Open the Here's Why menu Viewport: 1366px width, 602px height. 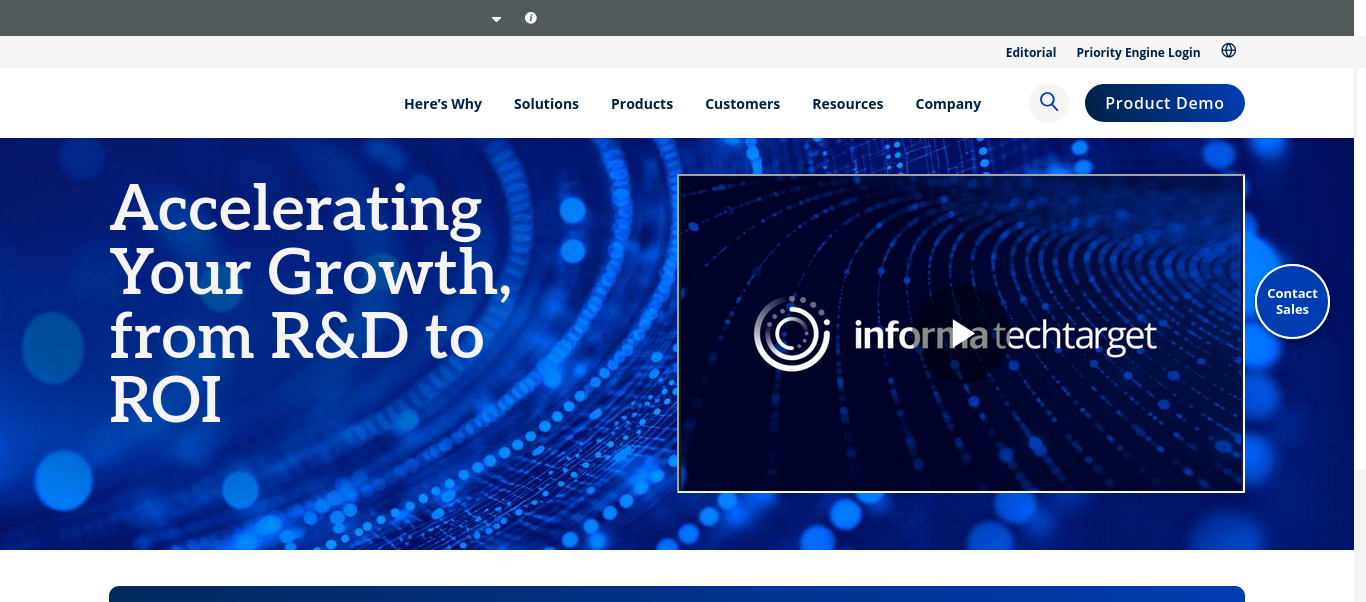[x=443, y=104]
